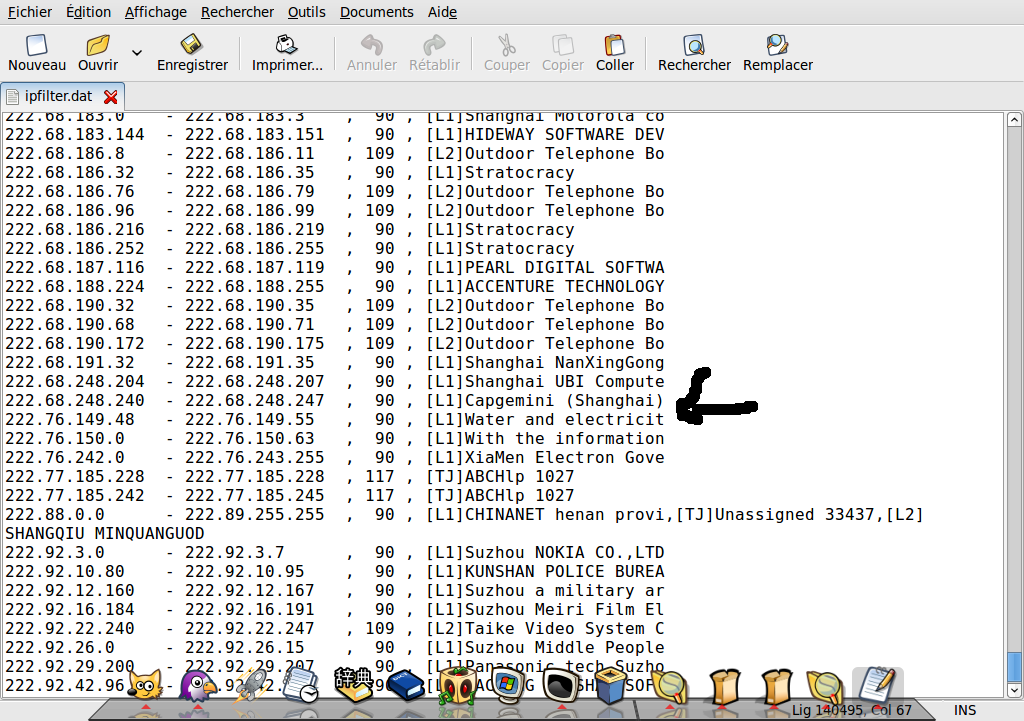Click the Copier toolbar icon
Image resolution: width=1024 pixels, height=721 pixels.
[x=563, y=45]
